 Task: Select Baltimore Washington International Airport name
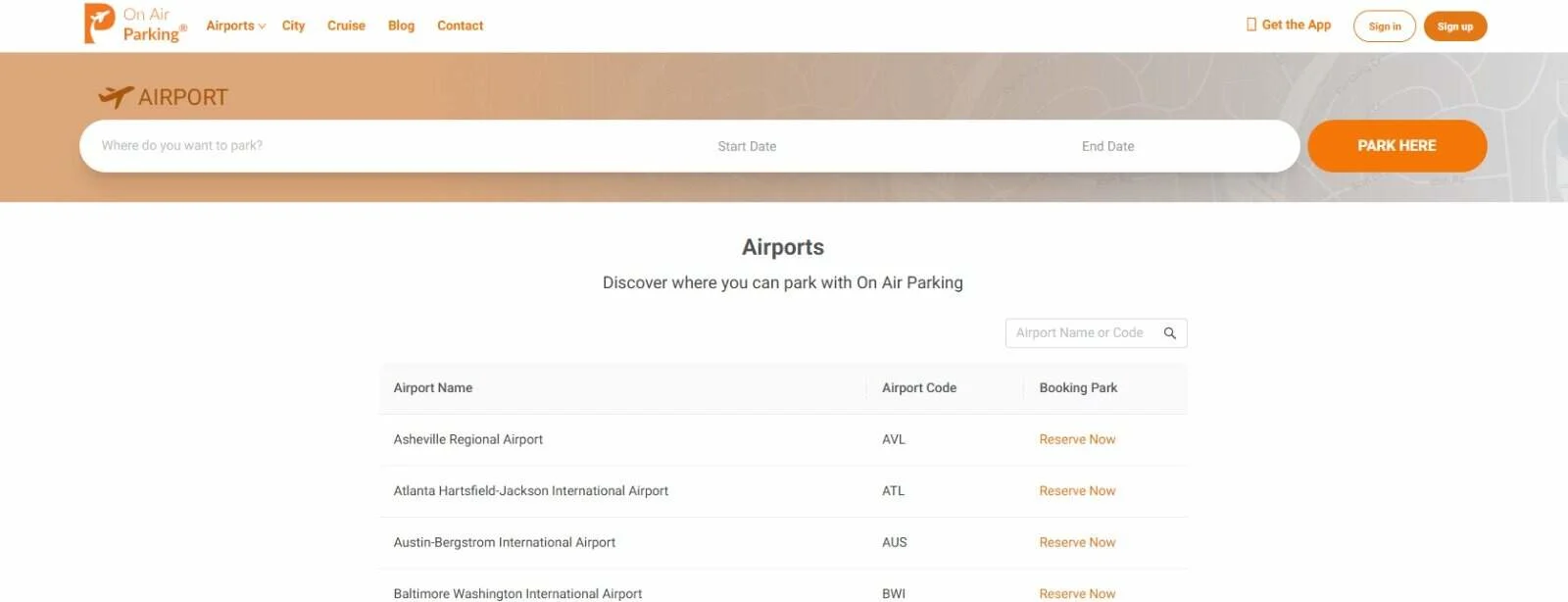tap(517, 593)
